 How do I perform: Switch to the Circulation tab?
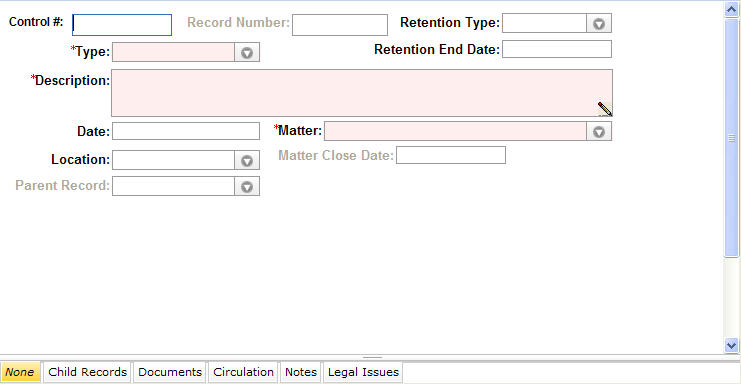coord(243,372)
